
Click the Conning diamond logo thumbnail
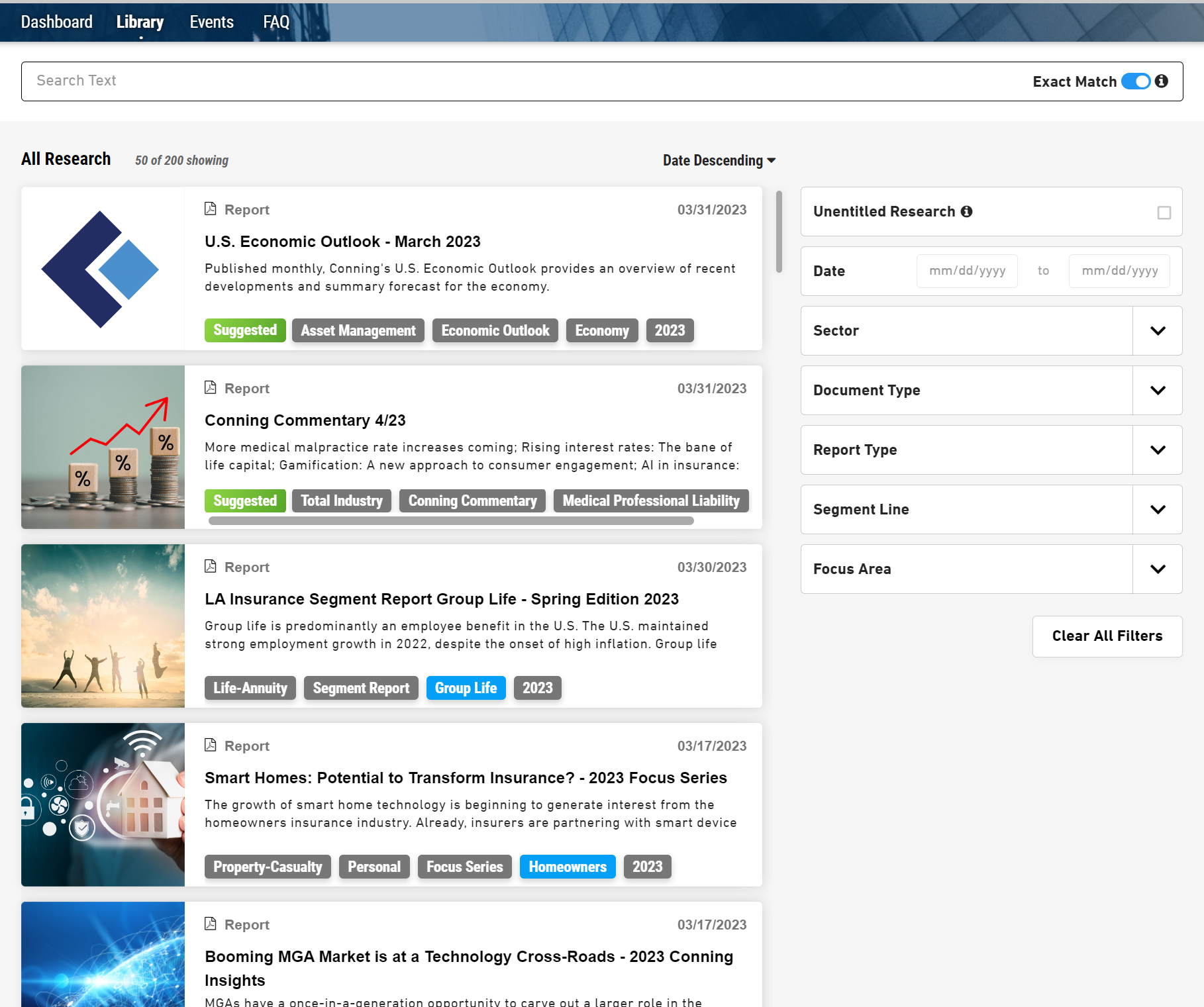102,269
